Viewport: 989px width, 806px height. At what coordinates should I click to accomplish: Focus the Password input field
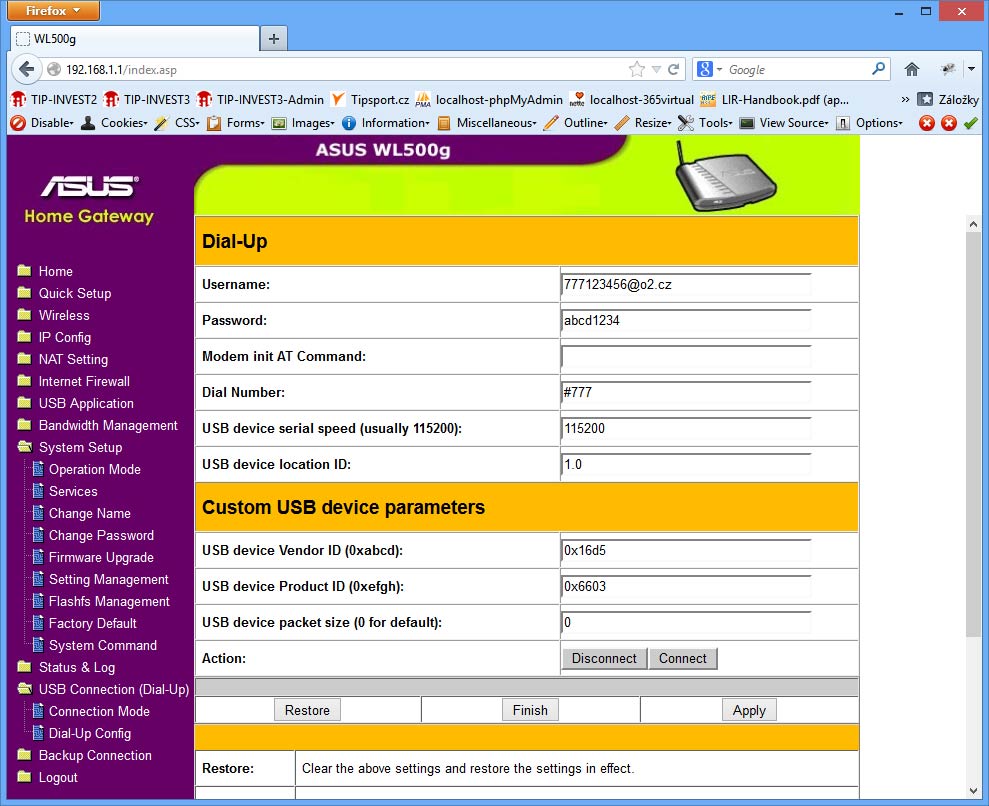point(686,320)
